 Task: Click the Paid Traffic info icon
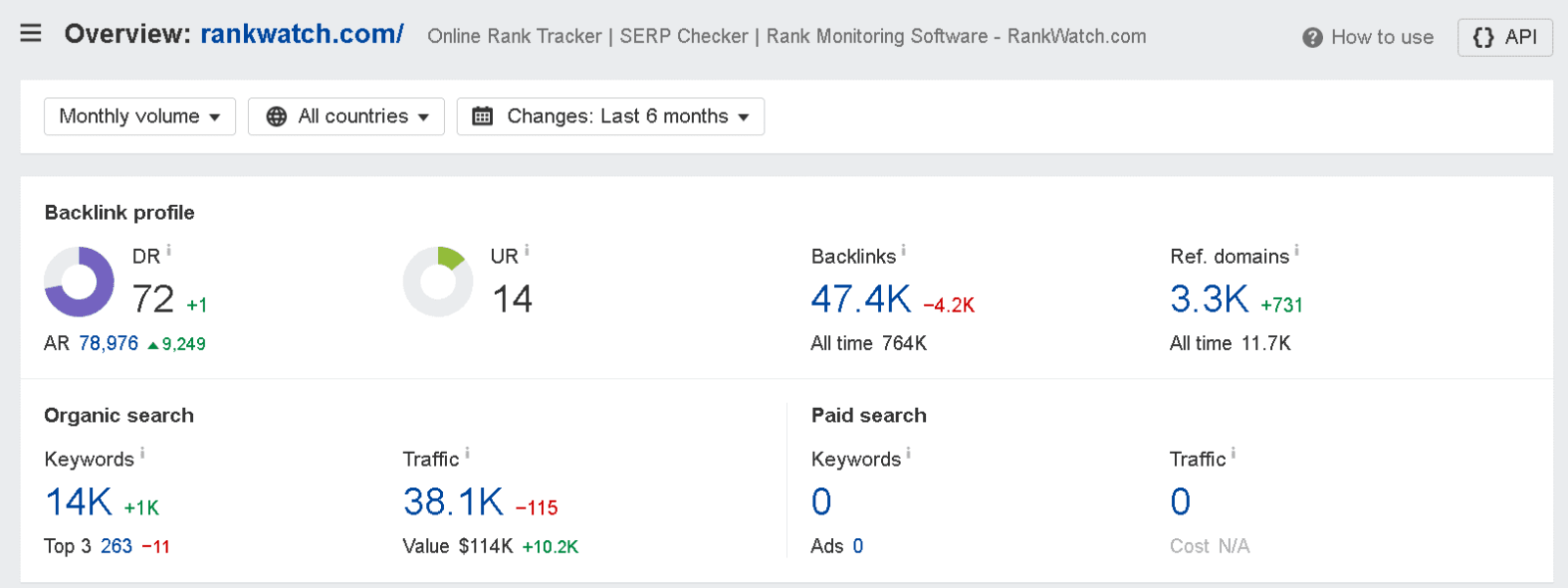[x=1234, y=453]
